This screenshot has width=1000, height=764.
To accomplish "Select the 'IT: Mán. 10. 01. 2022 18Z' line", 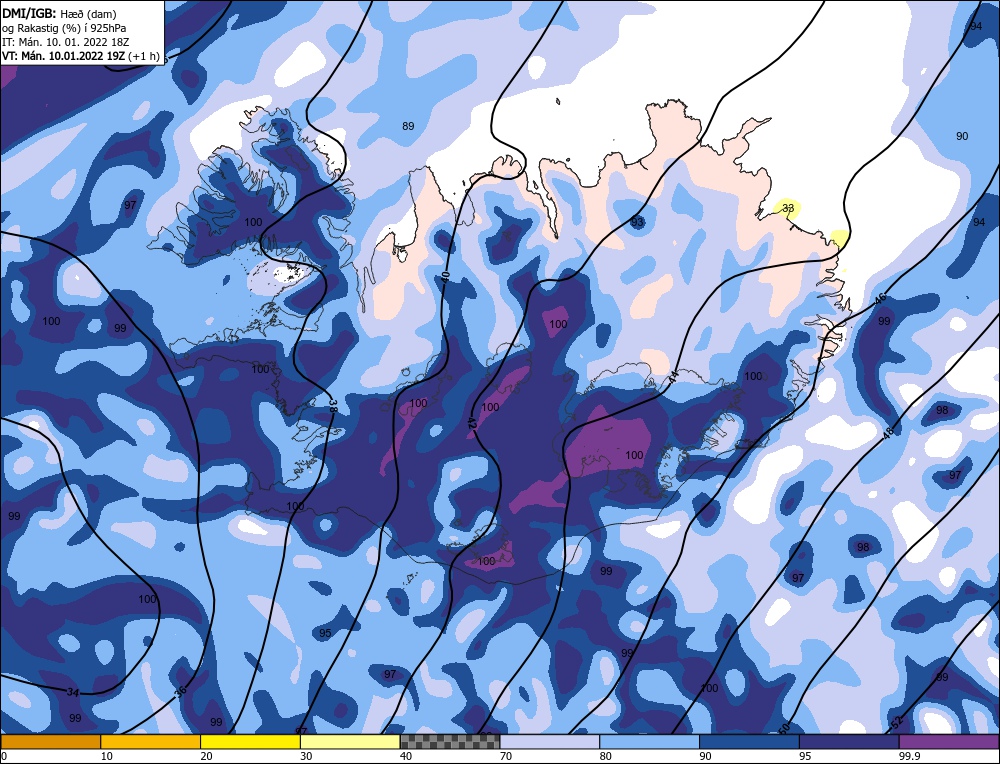I will pos(66,42).
